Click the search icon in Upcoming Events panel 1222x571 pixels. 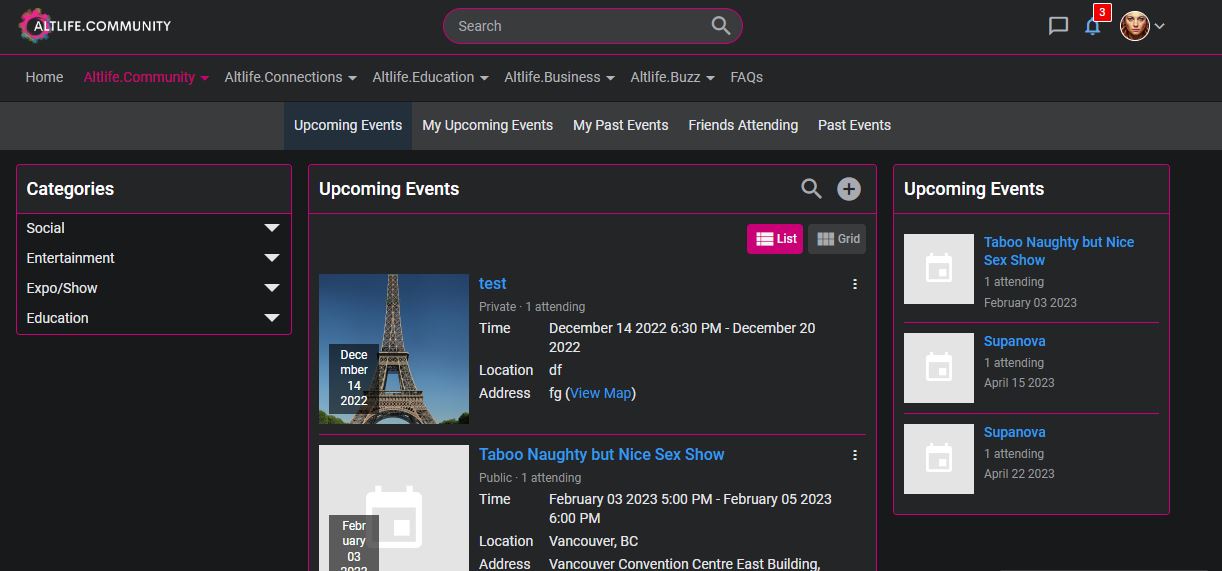[811, 189]
